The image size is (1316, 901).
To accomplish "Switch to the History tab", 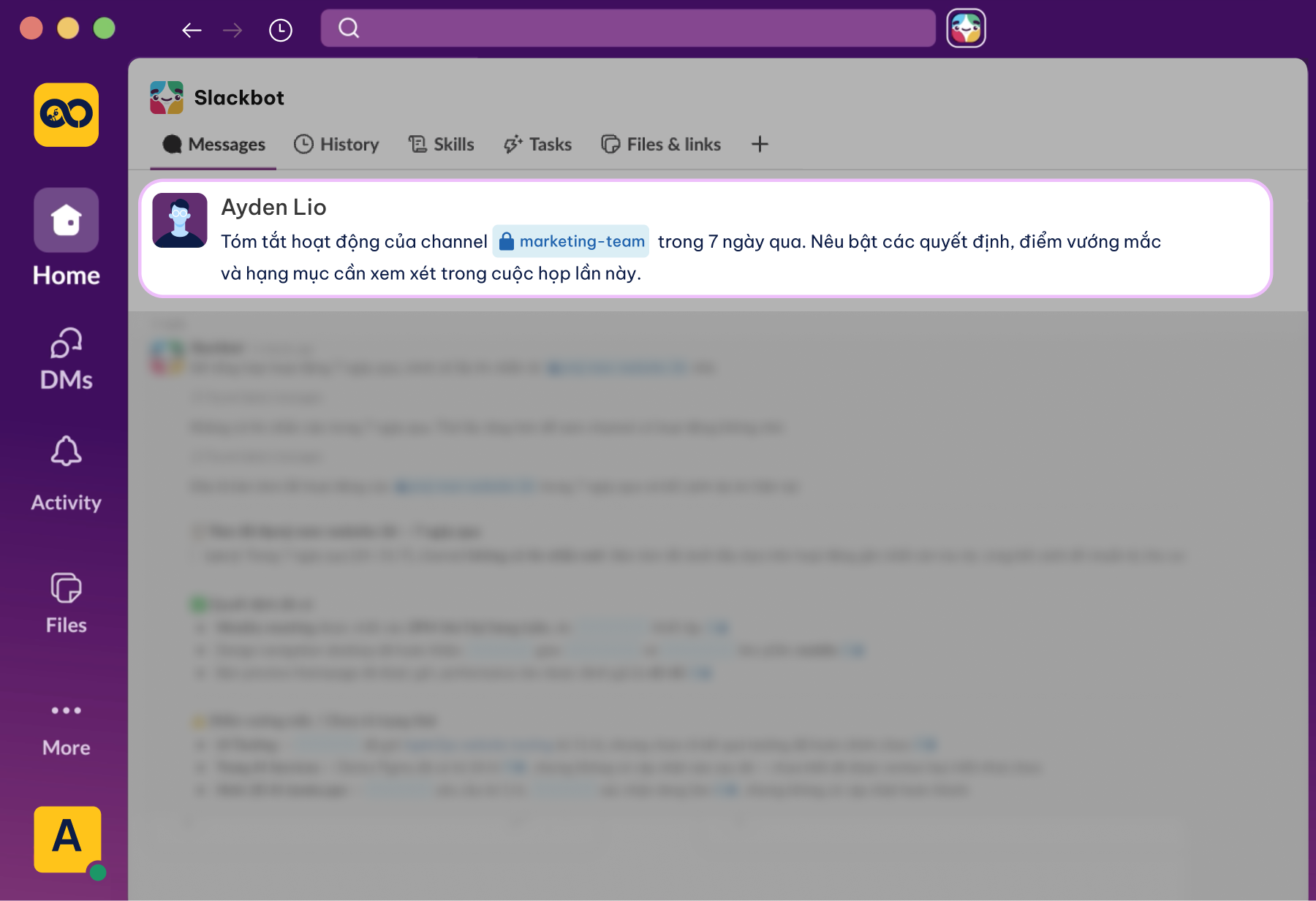I will [336, 145].
